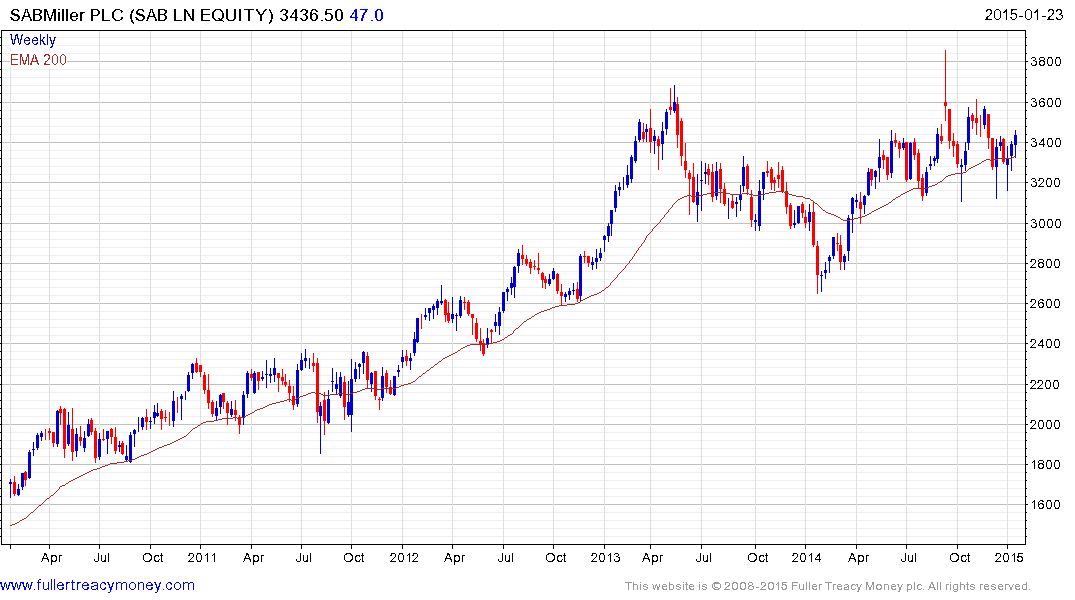Click the 2013 year label on time axis

pyautogui.click(x=605, y=557)
